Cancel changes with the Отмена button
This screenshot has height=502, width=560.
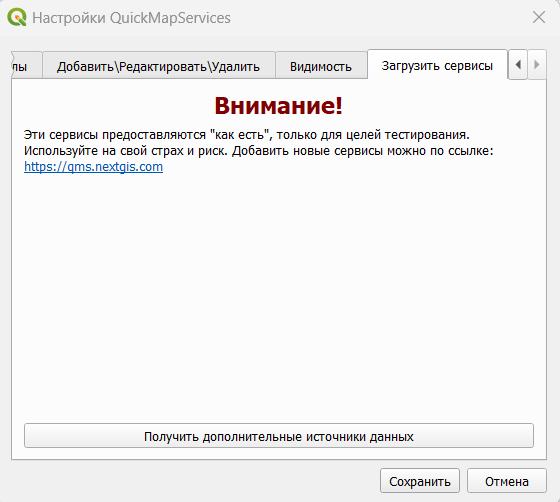pos(506,481)
